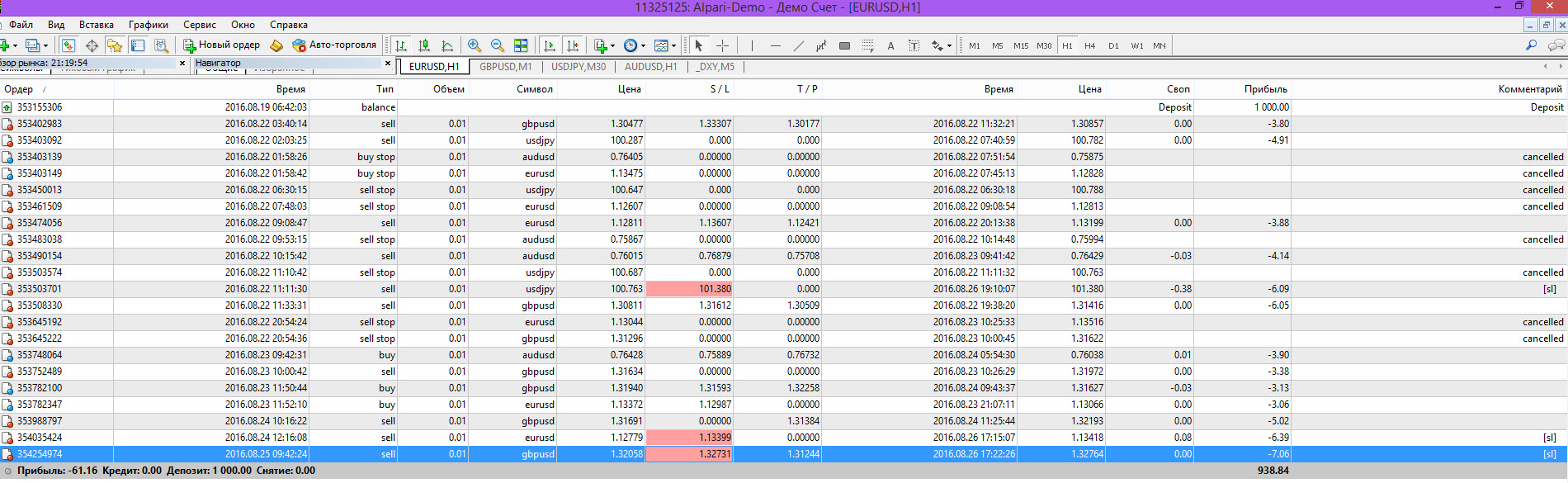The width and height of the screenshot is (1568, 483).
Task: Select the H4 timeframe button
Action: (1090, 45)
